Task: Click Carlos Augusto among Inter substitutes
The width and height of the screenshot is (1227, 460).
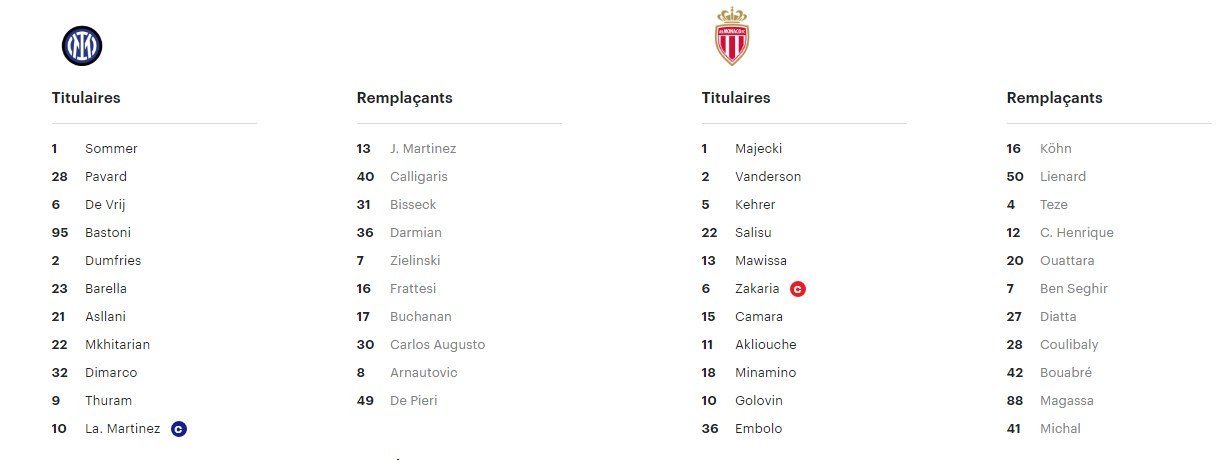Action: point(437,345)
